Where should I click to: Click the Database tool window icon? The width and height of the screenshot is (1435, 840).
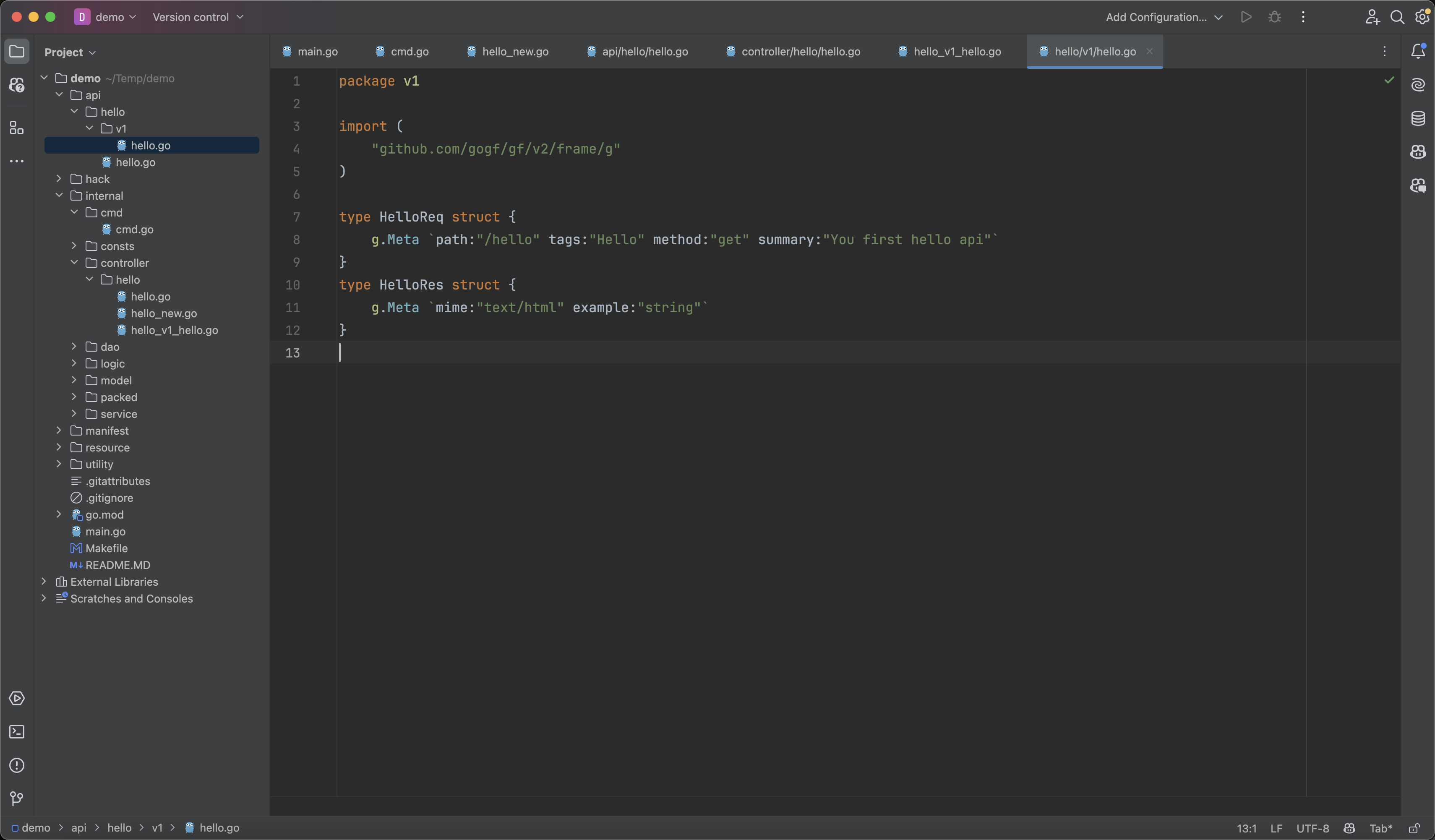[x=1419, y=120]
